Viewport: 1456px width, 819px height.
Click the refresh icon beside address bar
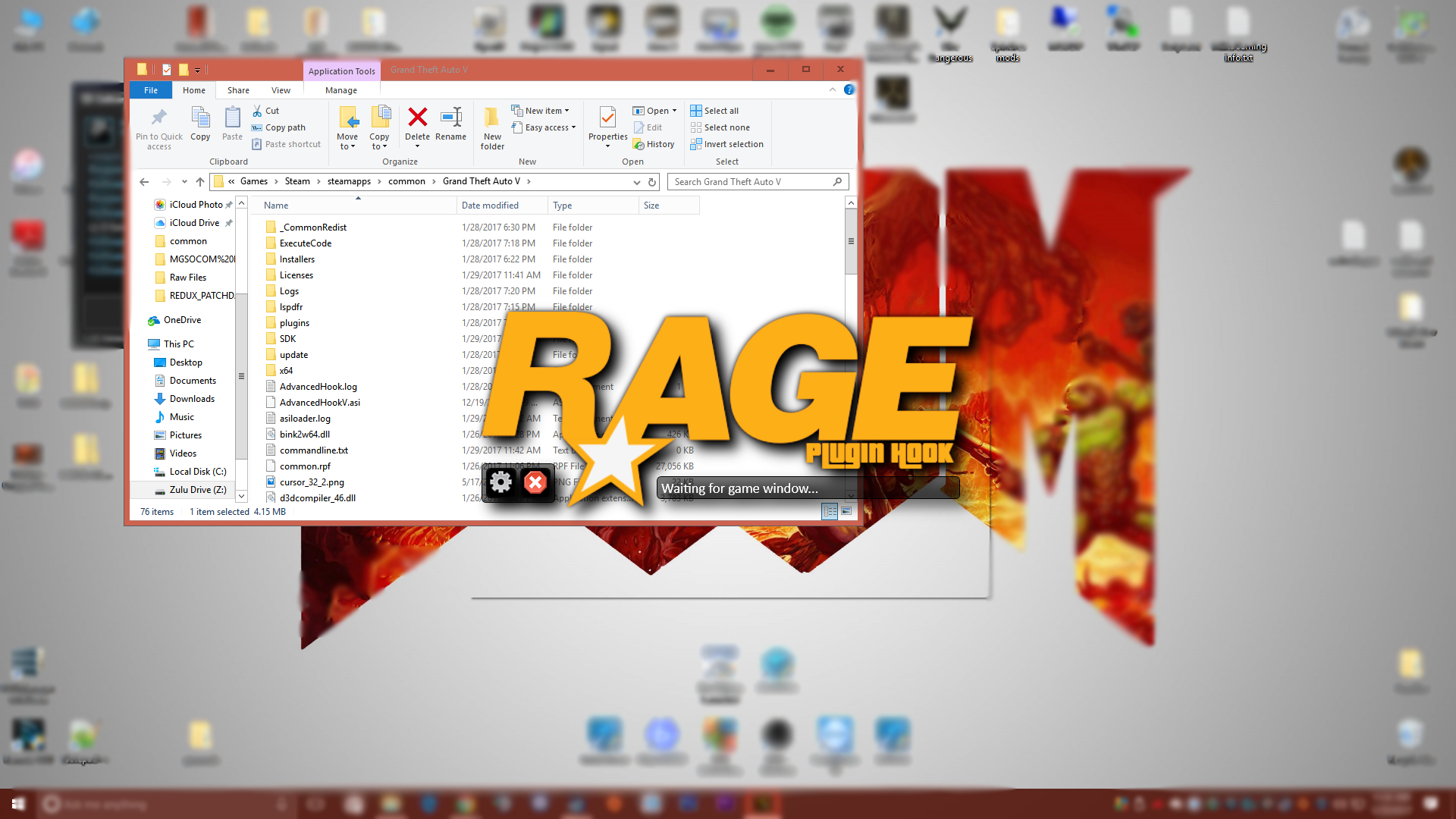pyautogui.click(x=651, y=182)
